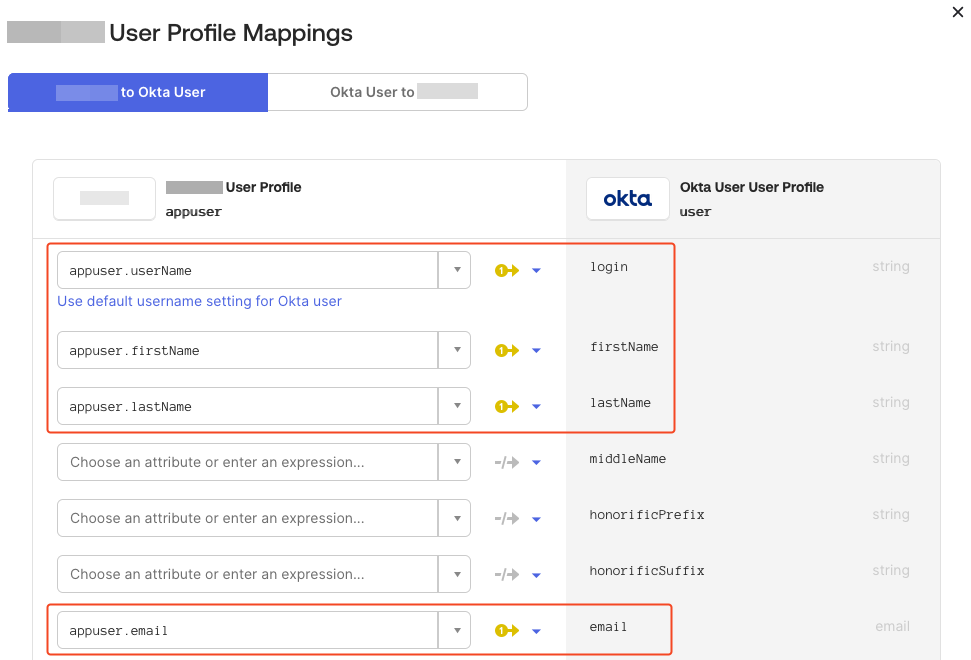The image size is (971, 660).
Task: Expand mapping options arrow for login row
Action: click(536, 271)
